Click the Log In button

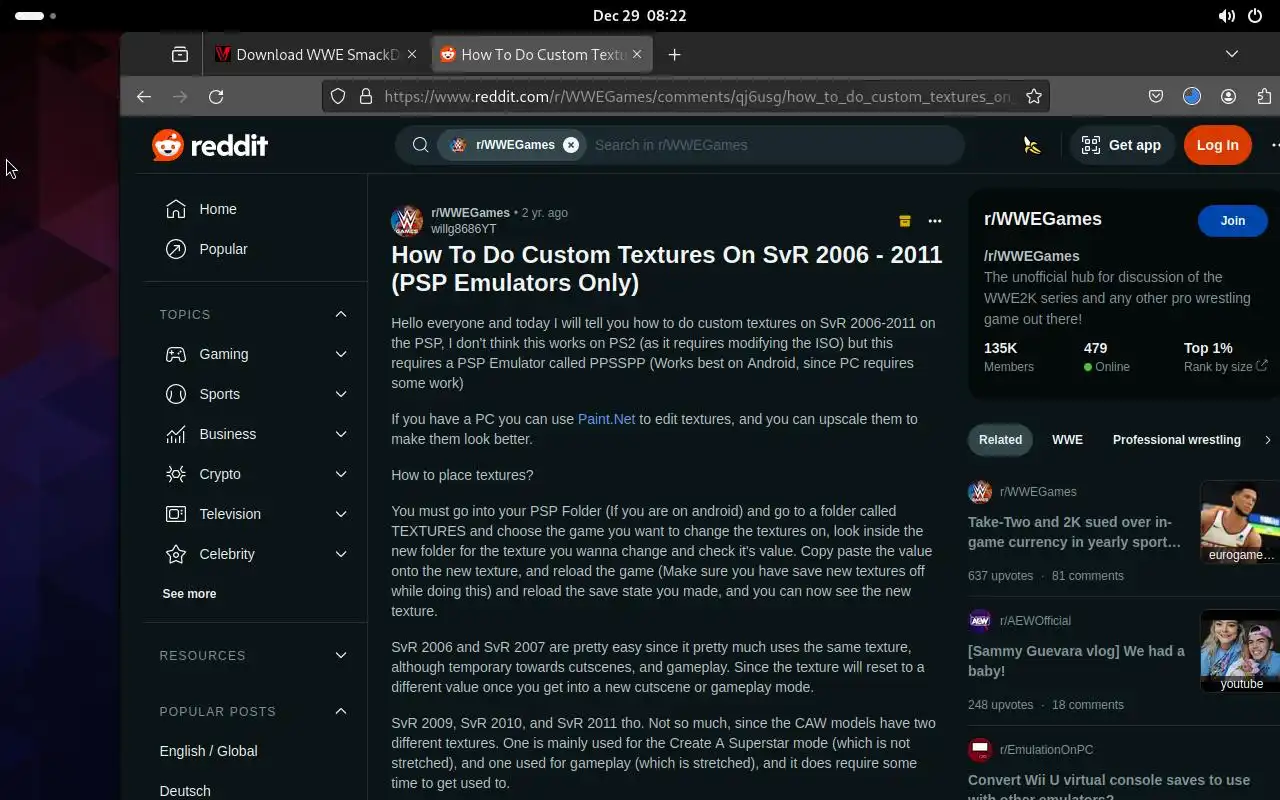(x=1217, y=145)
